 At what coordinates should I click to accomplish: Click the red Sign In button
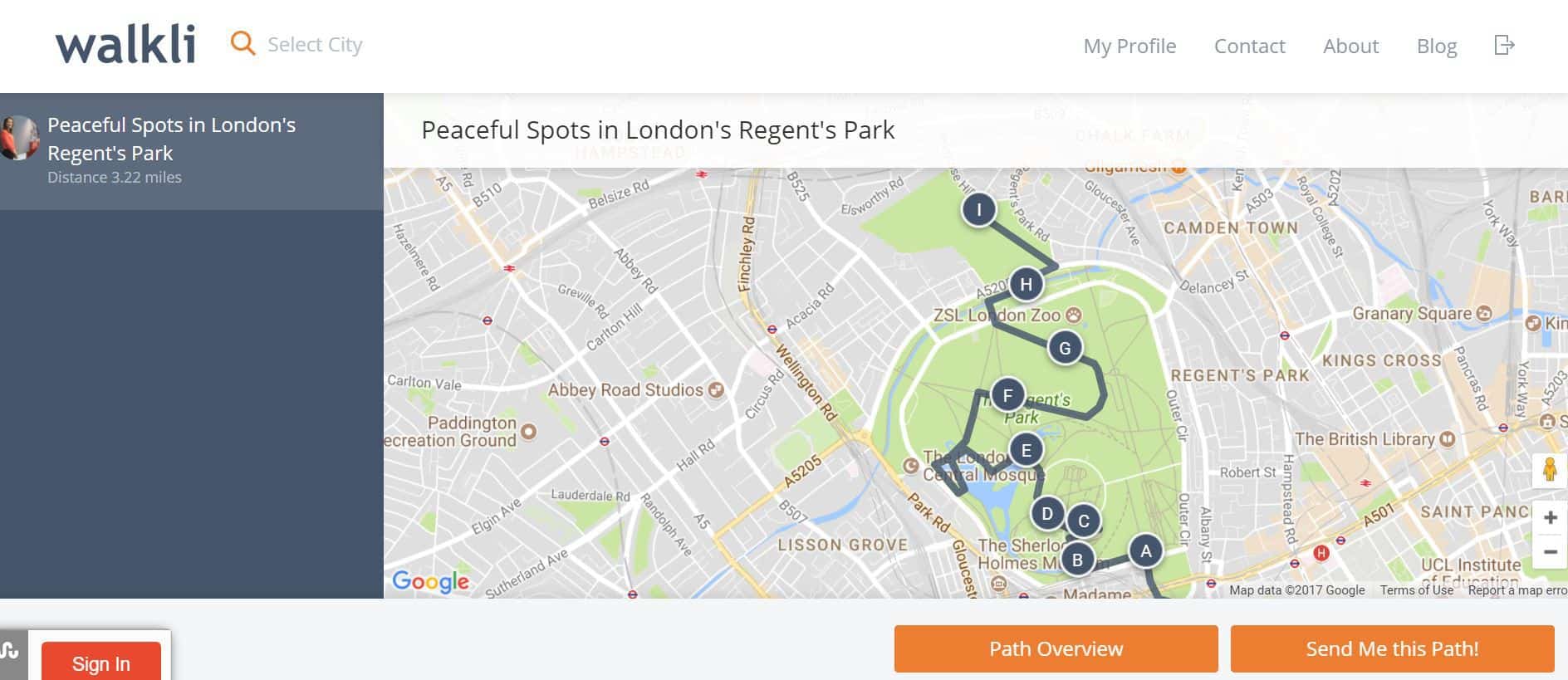(x=100, y=662)
